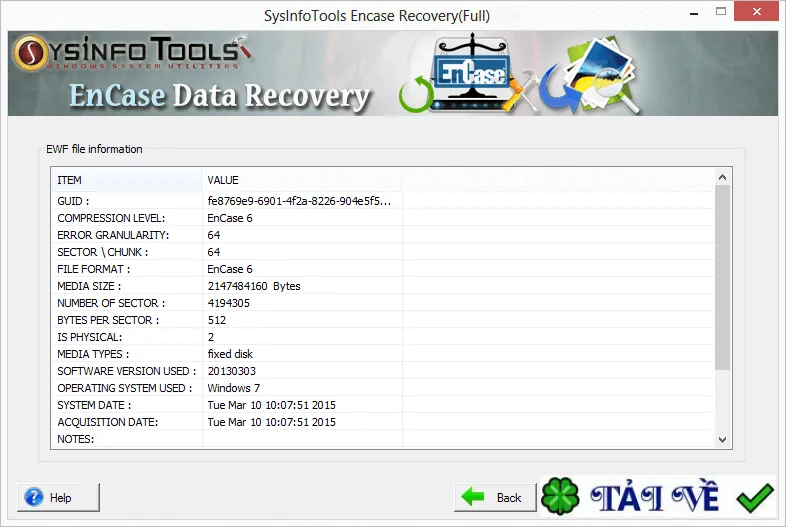Click the EnCase 6 value for COMPRESSION LEVEL

click(230, 218)
